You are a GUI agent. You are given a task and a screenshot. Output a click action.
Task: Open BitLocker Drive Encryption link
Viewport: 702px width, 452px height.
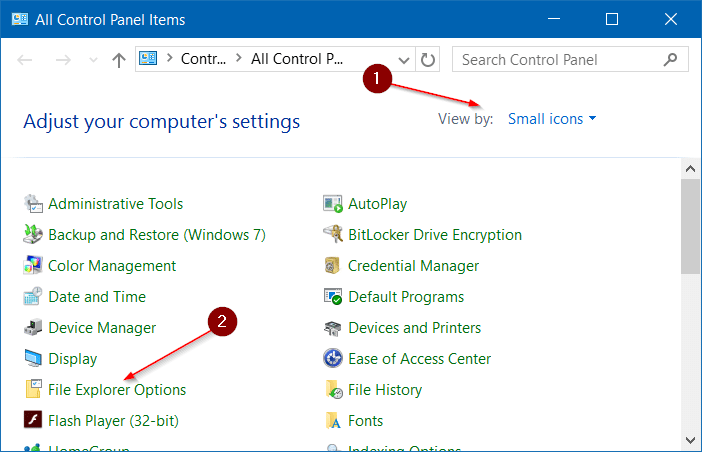click(435, 235)
